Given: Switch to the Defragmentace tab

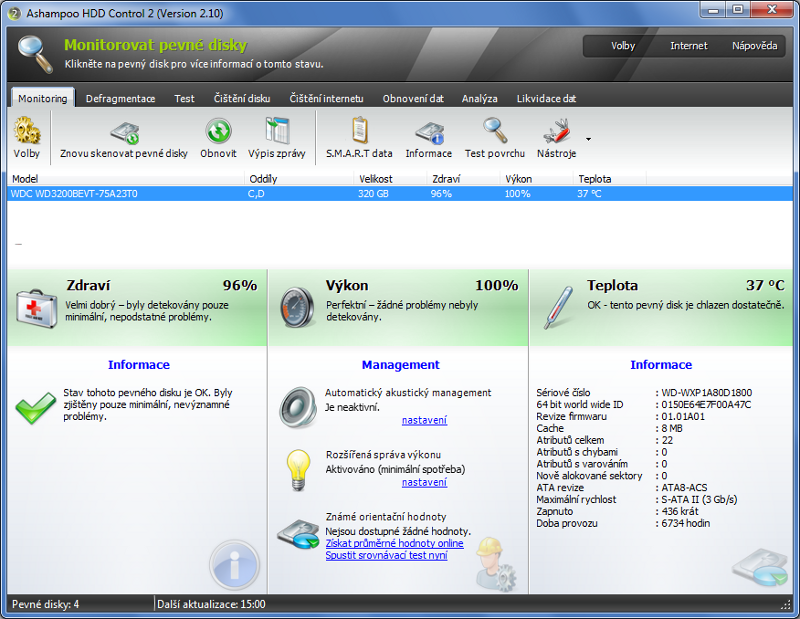Looking at the screenshot, I should [x=120, y=99].
